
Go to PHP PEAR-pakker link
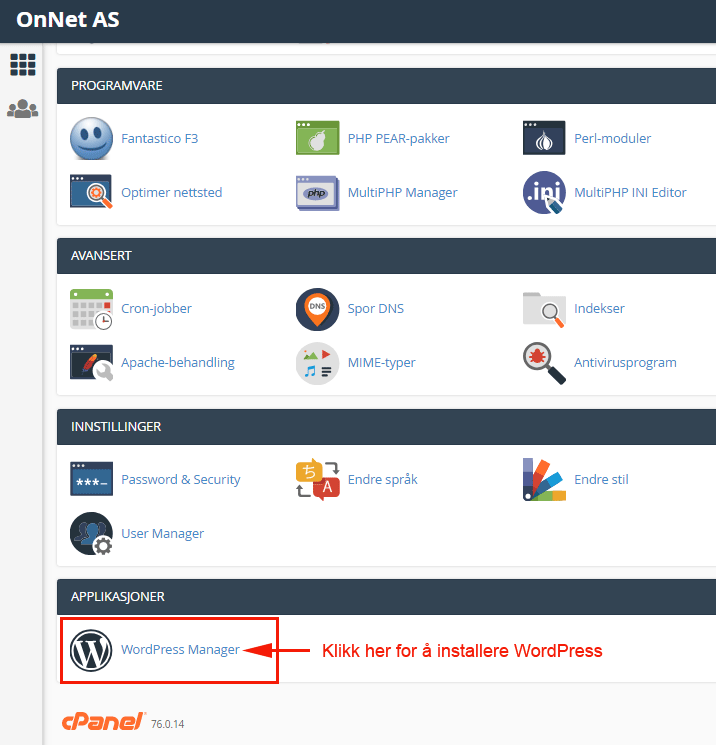(399, 138)
